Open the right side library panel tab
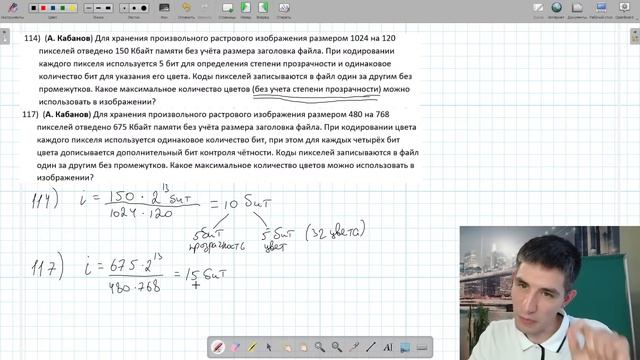Viewport: 640px width, 360px height. [635, 36]
